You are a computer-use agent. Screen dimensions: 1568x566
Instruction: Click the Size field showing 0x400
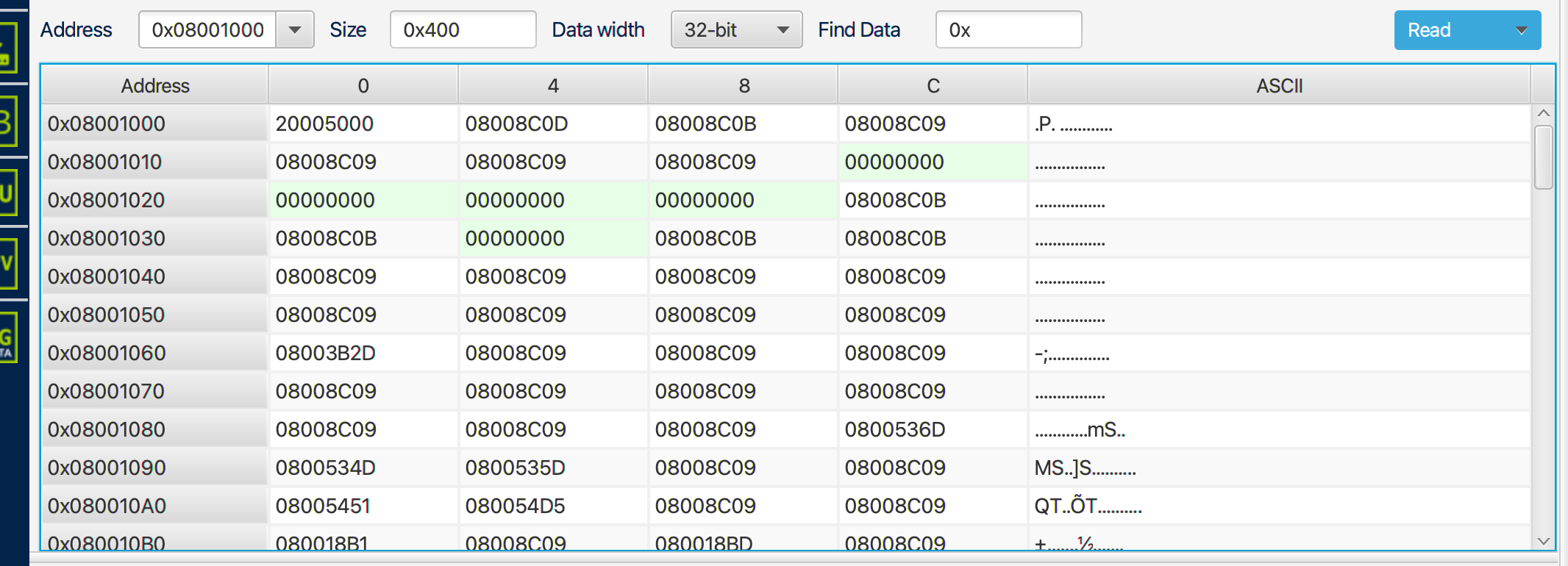point(462,30)
